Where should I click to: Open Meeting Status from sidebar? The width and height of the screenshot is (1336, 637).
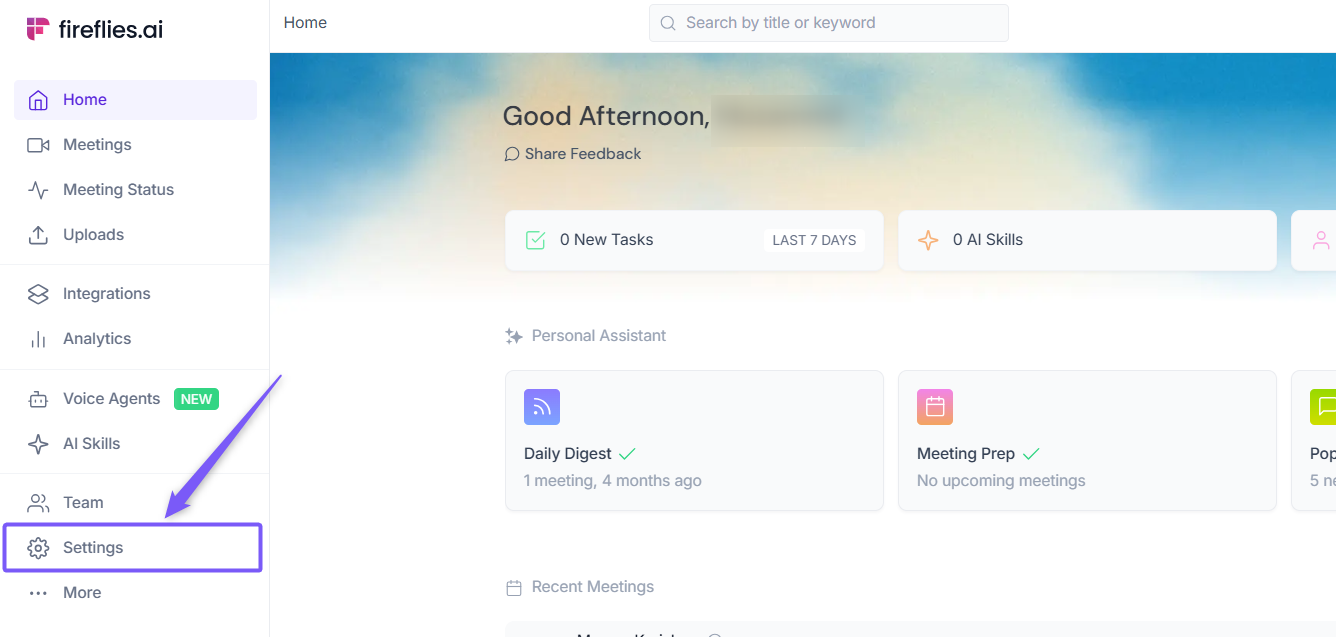(x=135, y=190)
